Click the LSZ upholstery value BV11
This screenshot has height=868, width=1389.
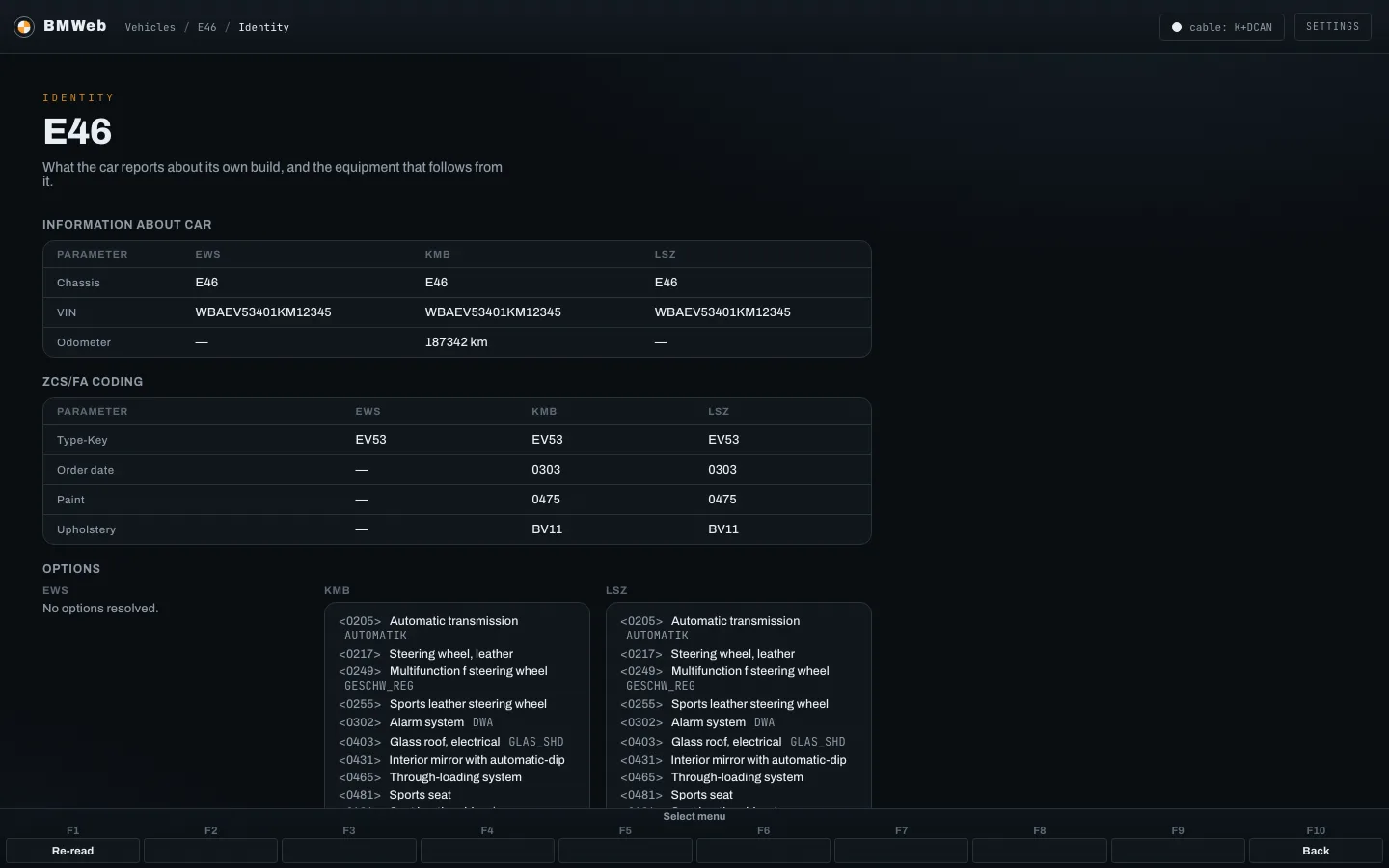pyautogui.click(x=723, y=529)
